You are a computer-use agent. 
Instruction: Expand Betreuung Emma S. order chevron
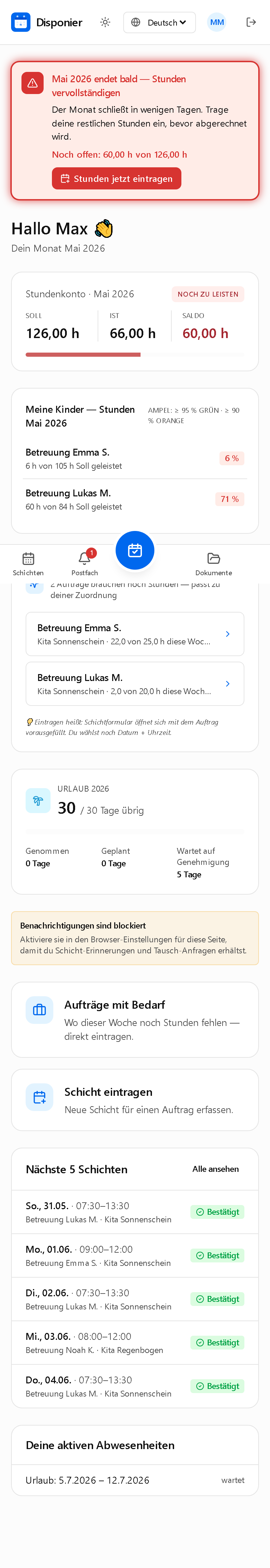[227, 634]
